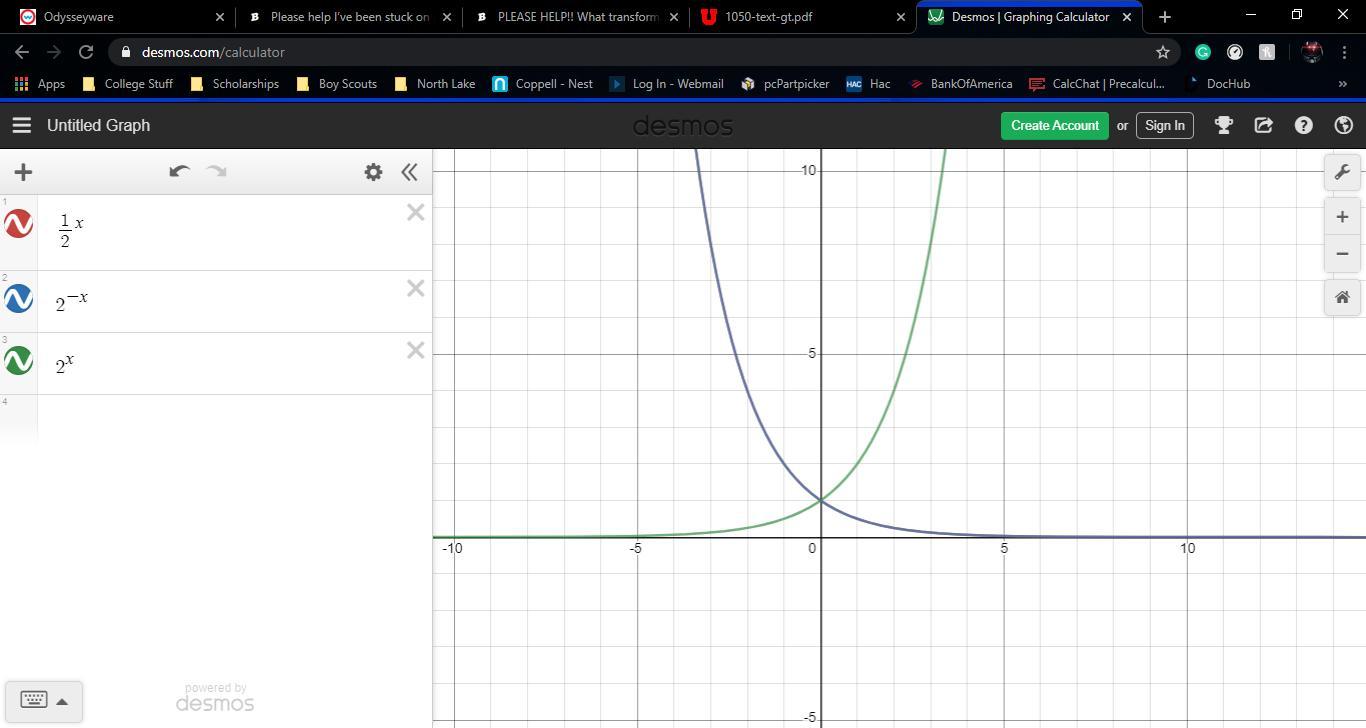This screenshot has height=728, width=1366.
Task: Share the graph
Action: click(1264, 125)
